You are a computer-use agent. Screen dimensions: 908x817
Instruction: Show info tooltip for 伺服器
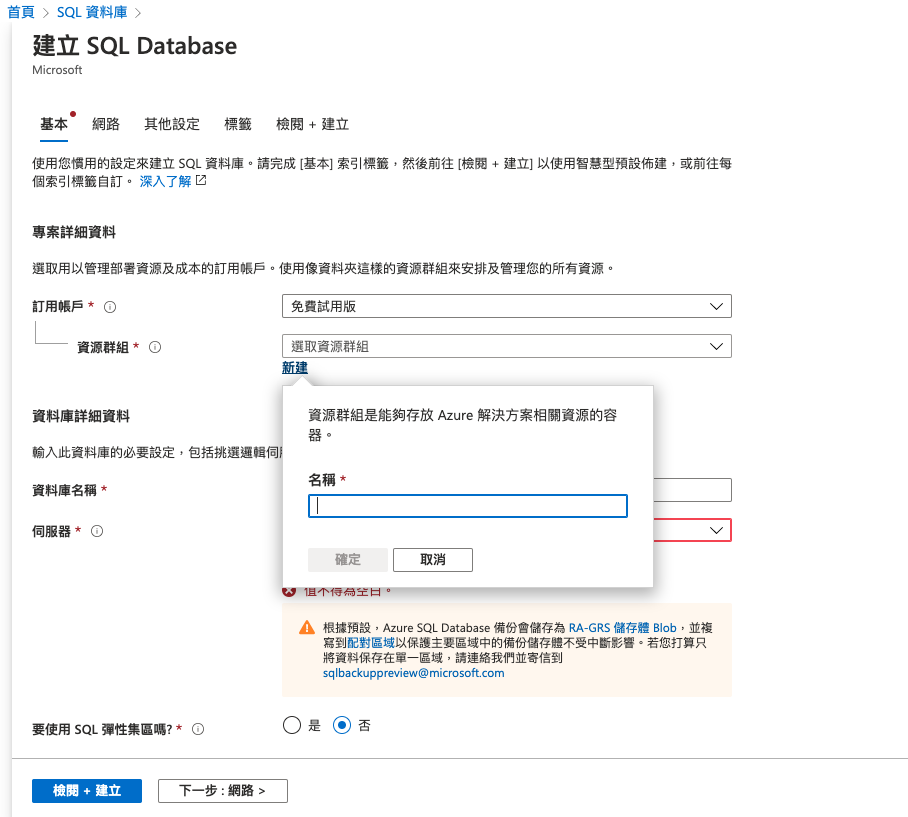[x=97, y=531]
